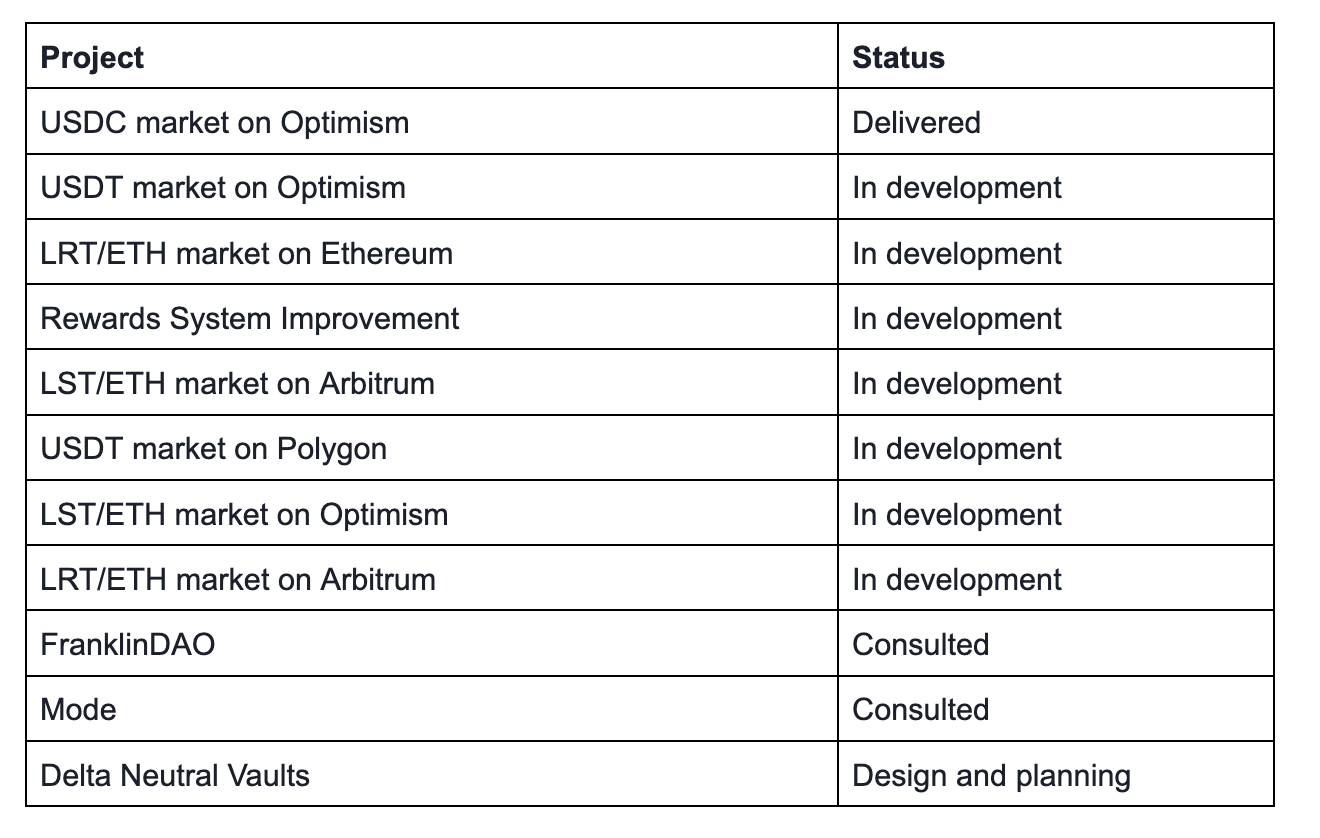
Task: Select the Design and planning status
Action: (x=991, y=776)
